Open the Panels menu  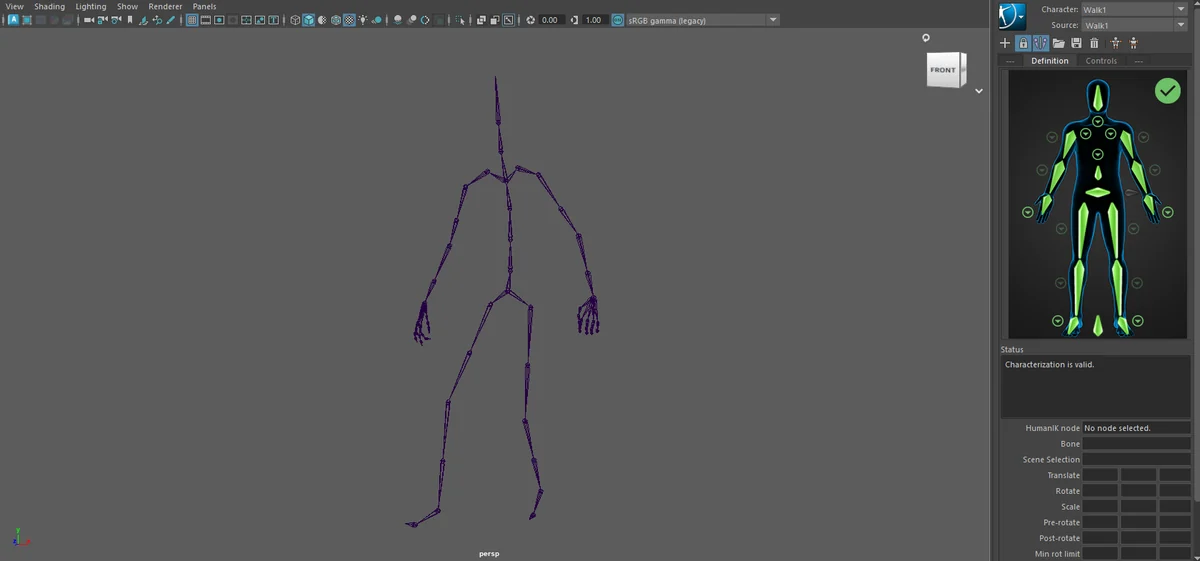pos(204,6)
